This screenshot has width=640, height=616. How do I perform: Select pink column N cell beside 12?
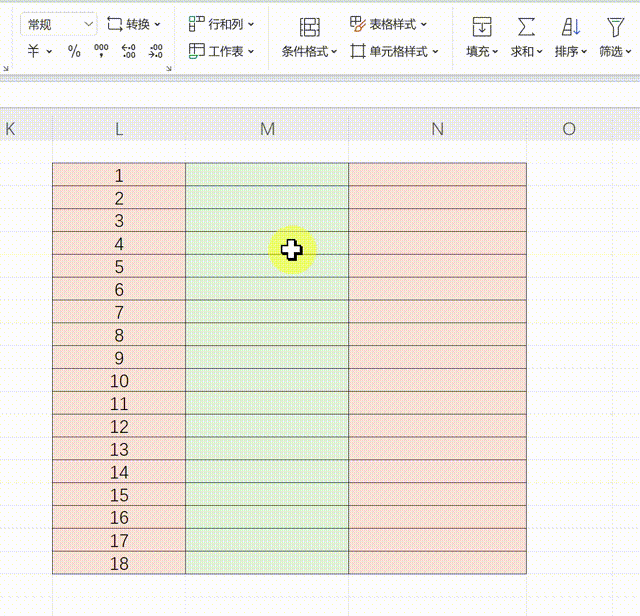coord(438,426)
